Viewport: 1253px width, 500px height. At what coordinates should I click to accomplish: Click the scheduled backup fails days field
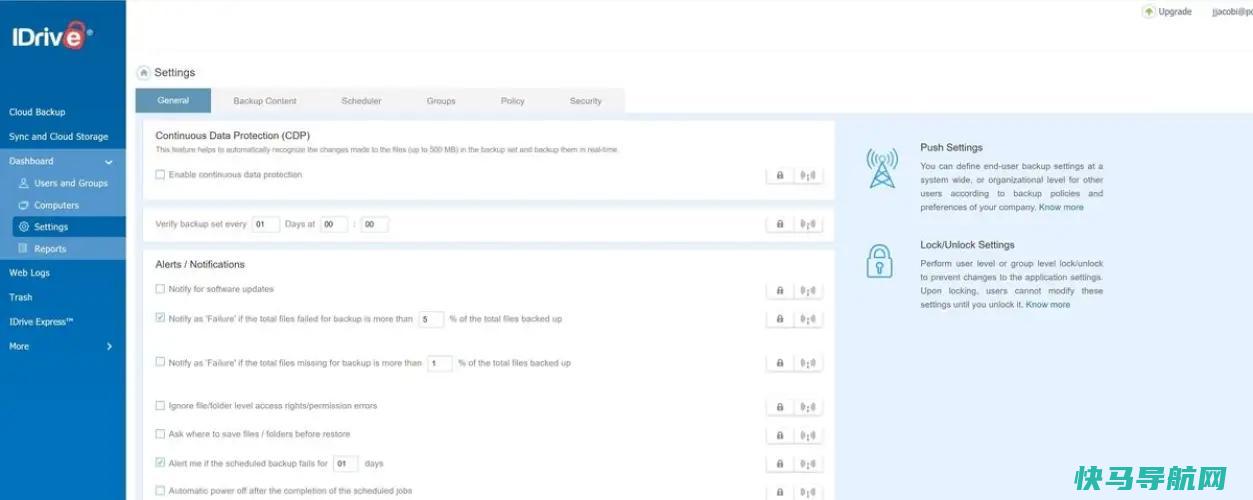[x=345, y=464]
